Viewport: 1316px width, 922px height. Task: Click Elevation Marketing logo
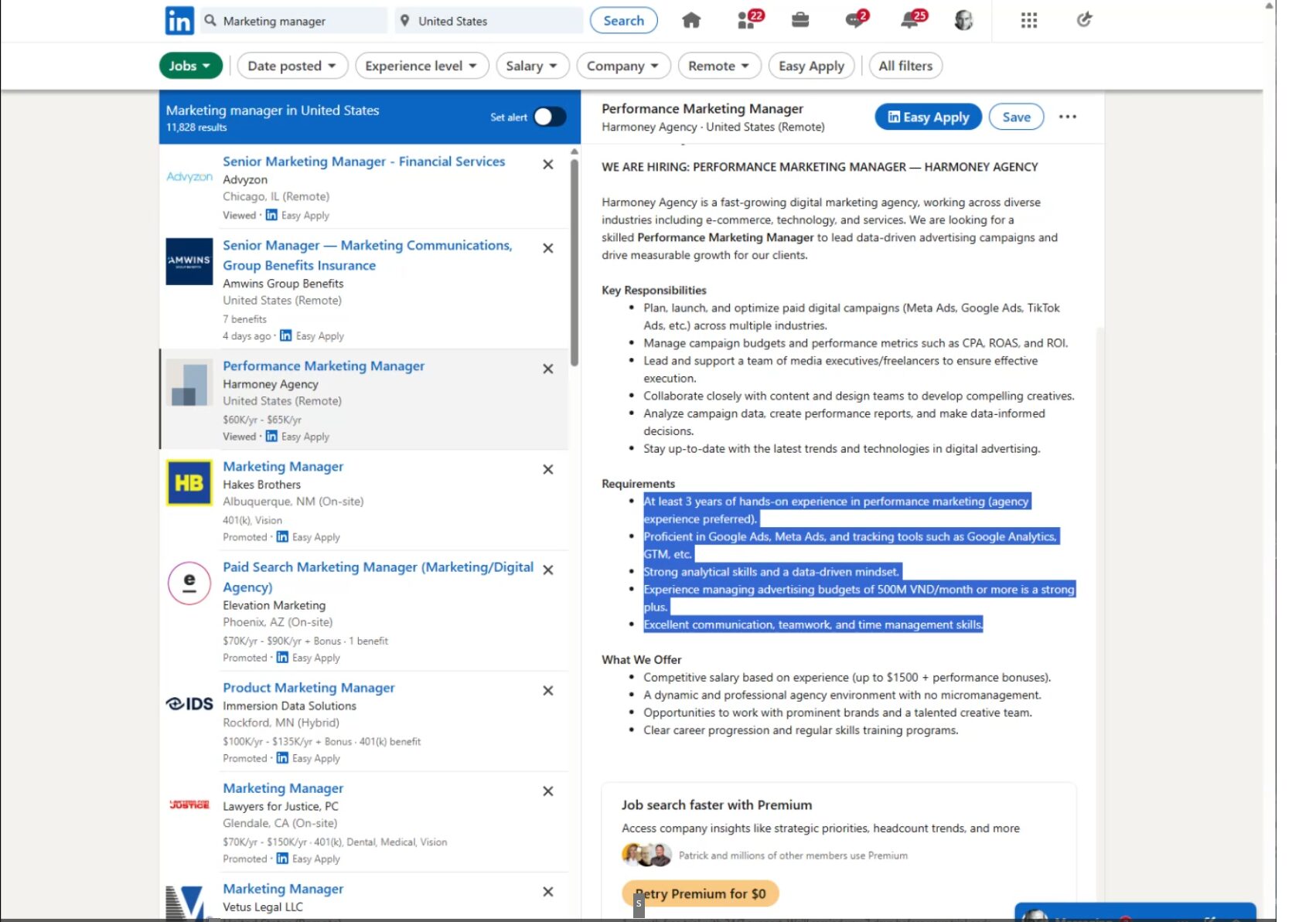(x=189, y=583)
